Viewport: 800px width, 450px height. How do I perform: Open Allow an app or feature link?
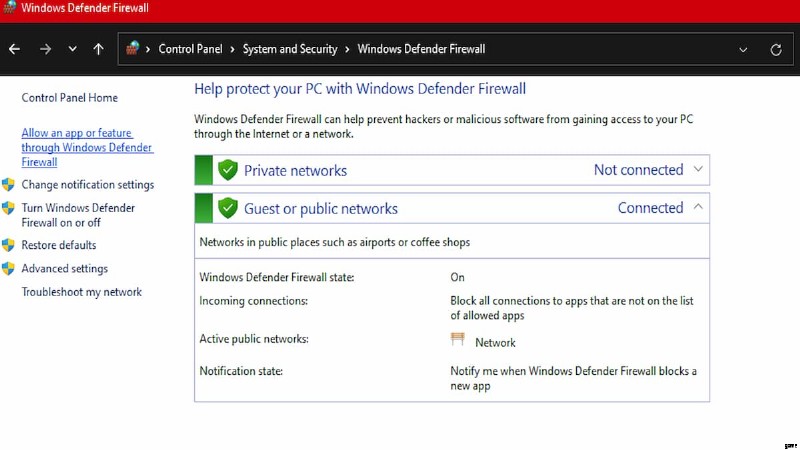(87, 147)
